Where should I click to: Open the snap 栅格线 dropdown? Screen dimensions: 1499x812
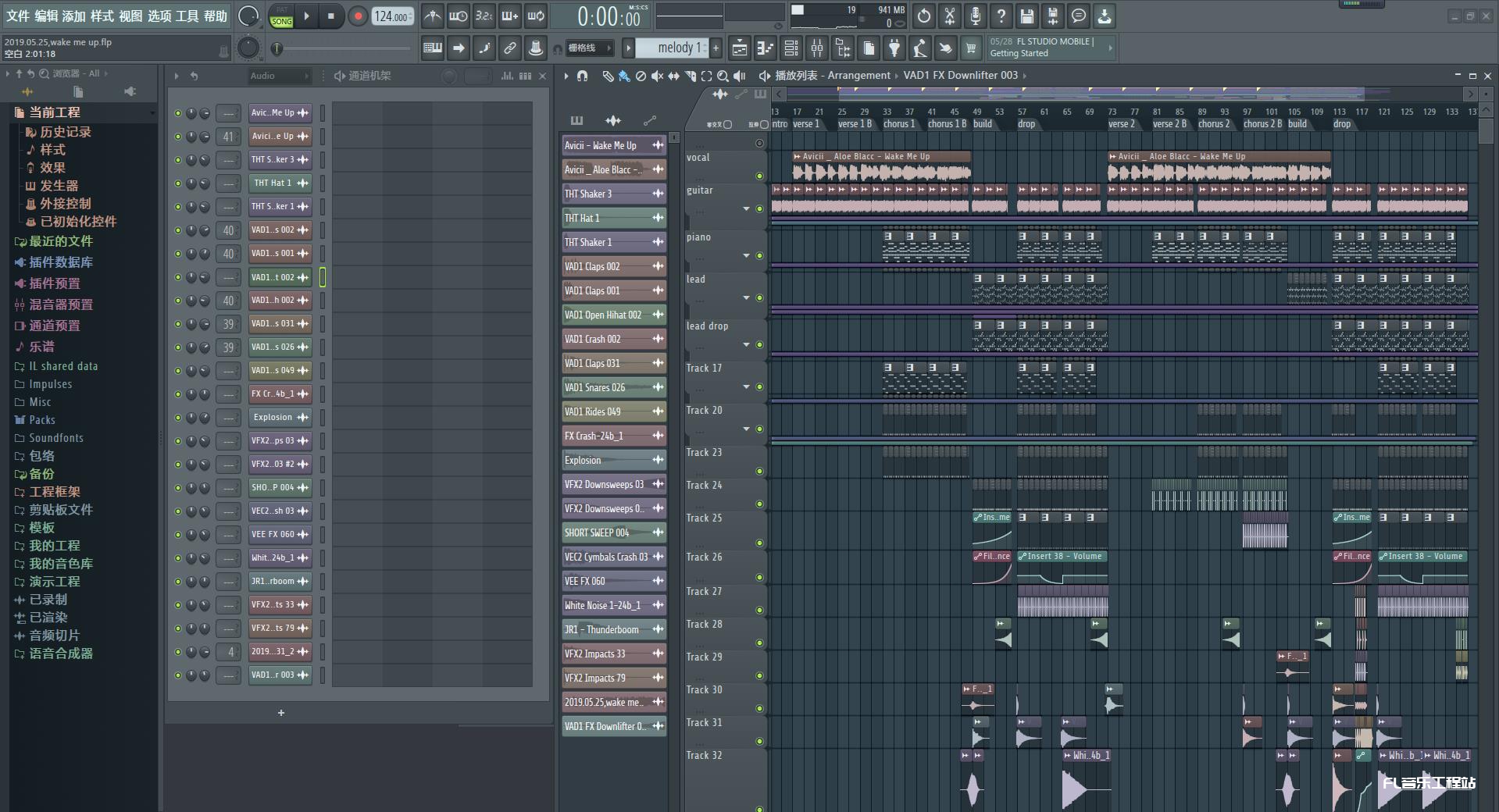point(590,48)
